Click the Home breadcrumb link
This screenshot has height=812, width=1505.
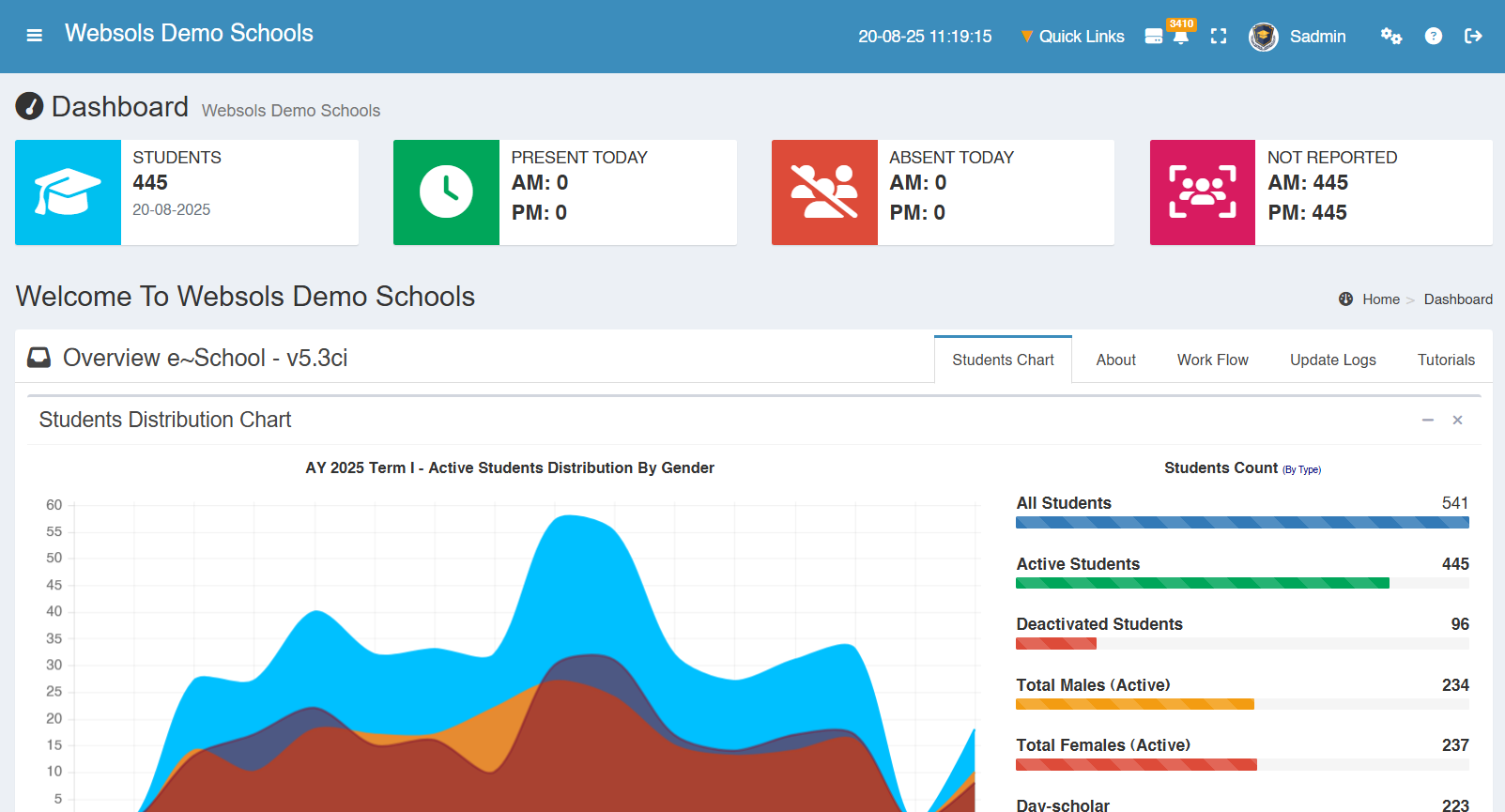(x=1380, y=299)
